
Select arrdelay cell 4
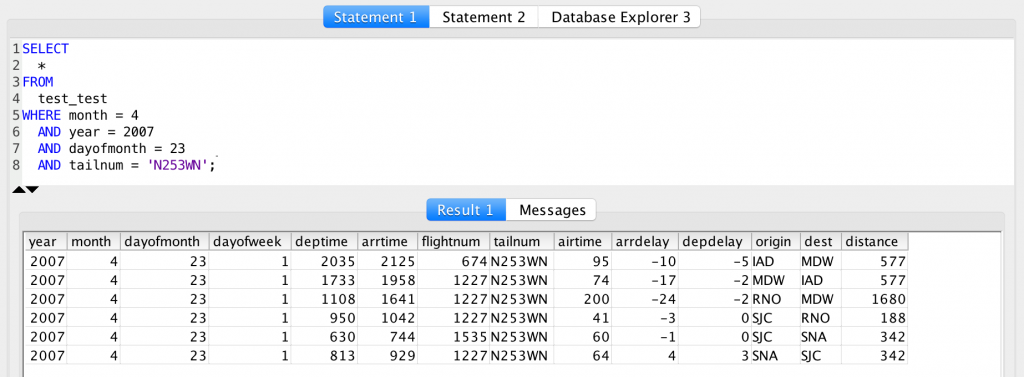645,356
